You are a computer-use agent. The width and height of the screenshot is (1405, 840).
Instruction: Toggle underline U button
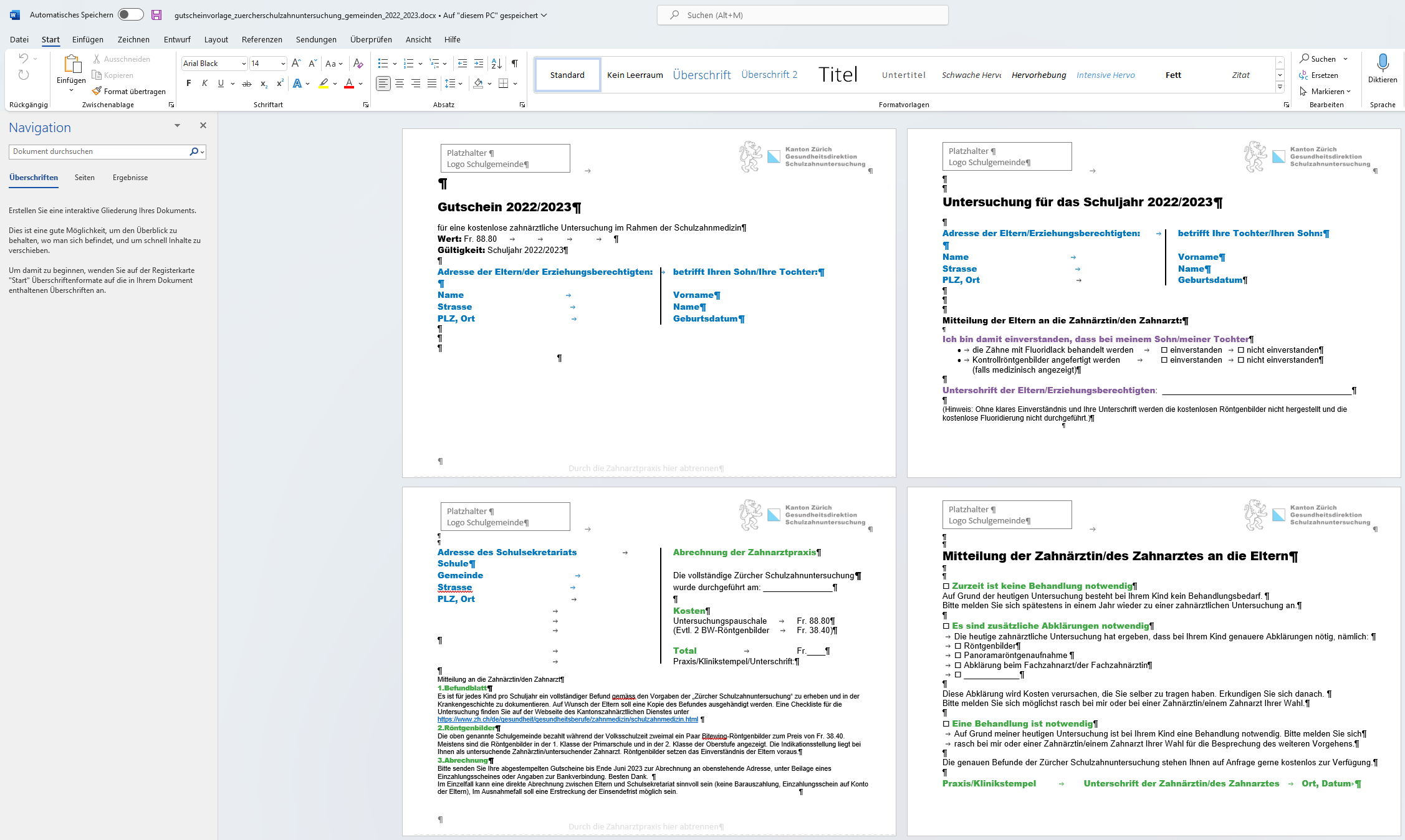coord(221,83)
